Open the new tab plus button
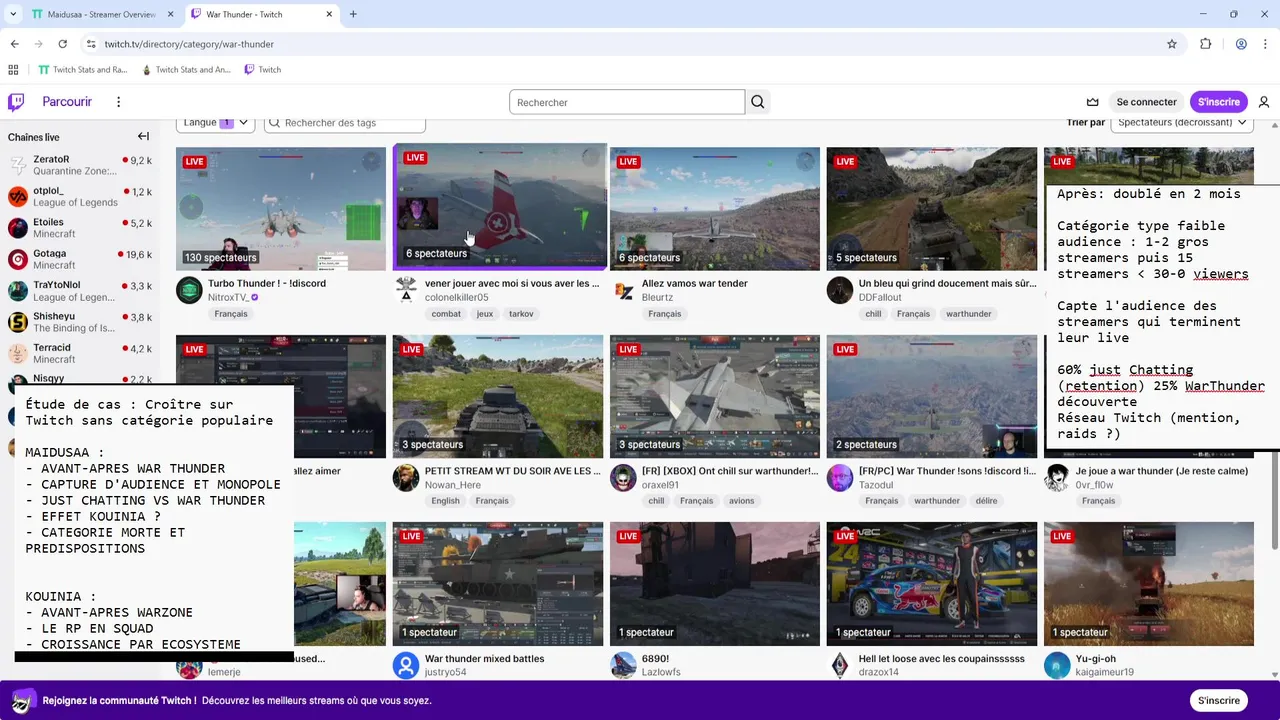1280x720 pixels. pos(353,14)
